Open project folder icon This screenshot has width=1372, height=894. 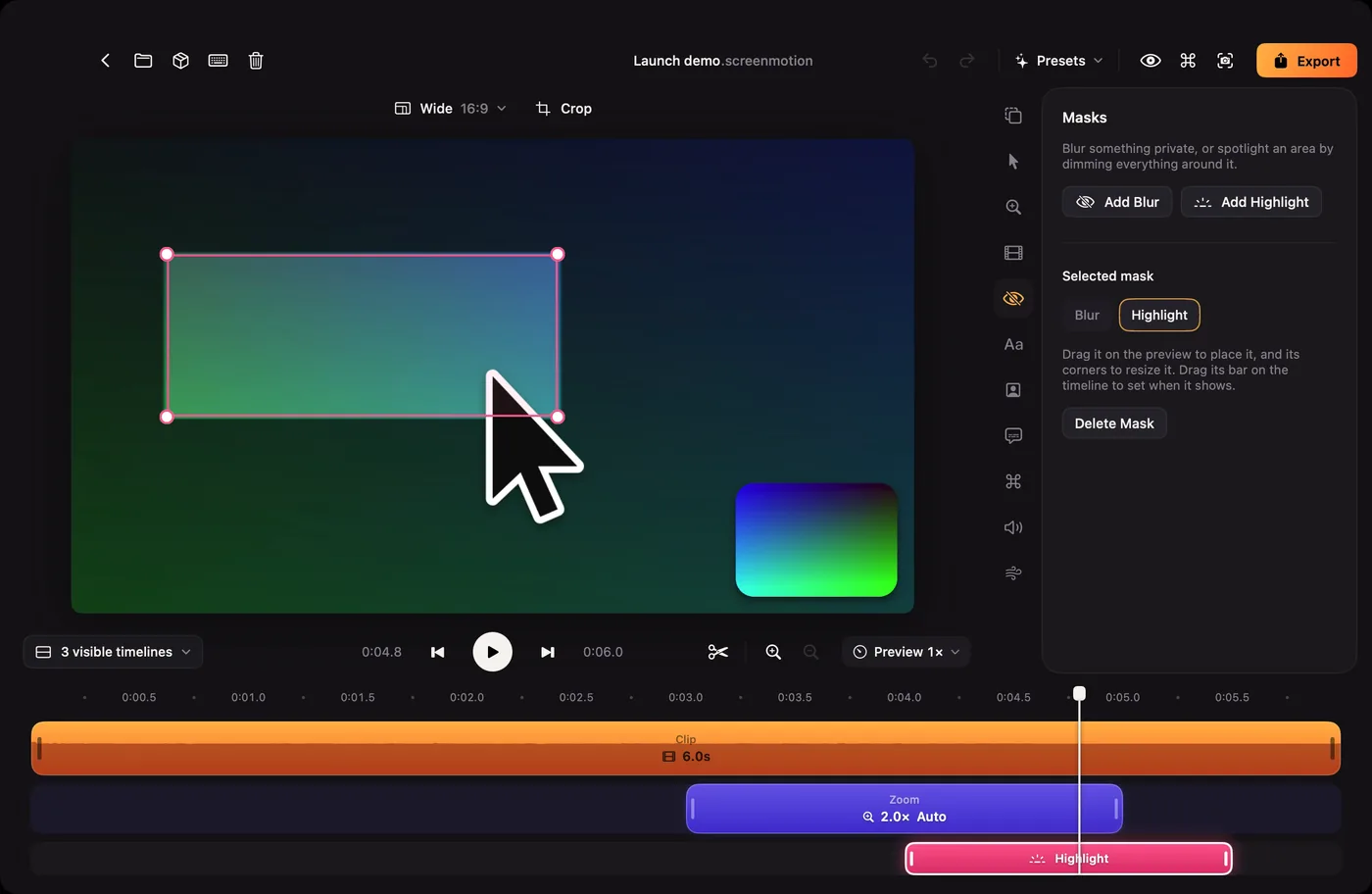[143, 61]
